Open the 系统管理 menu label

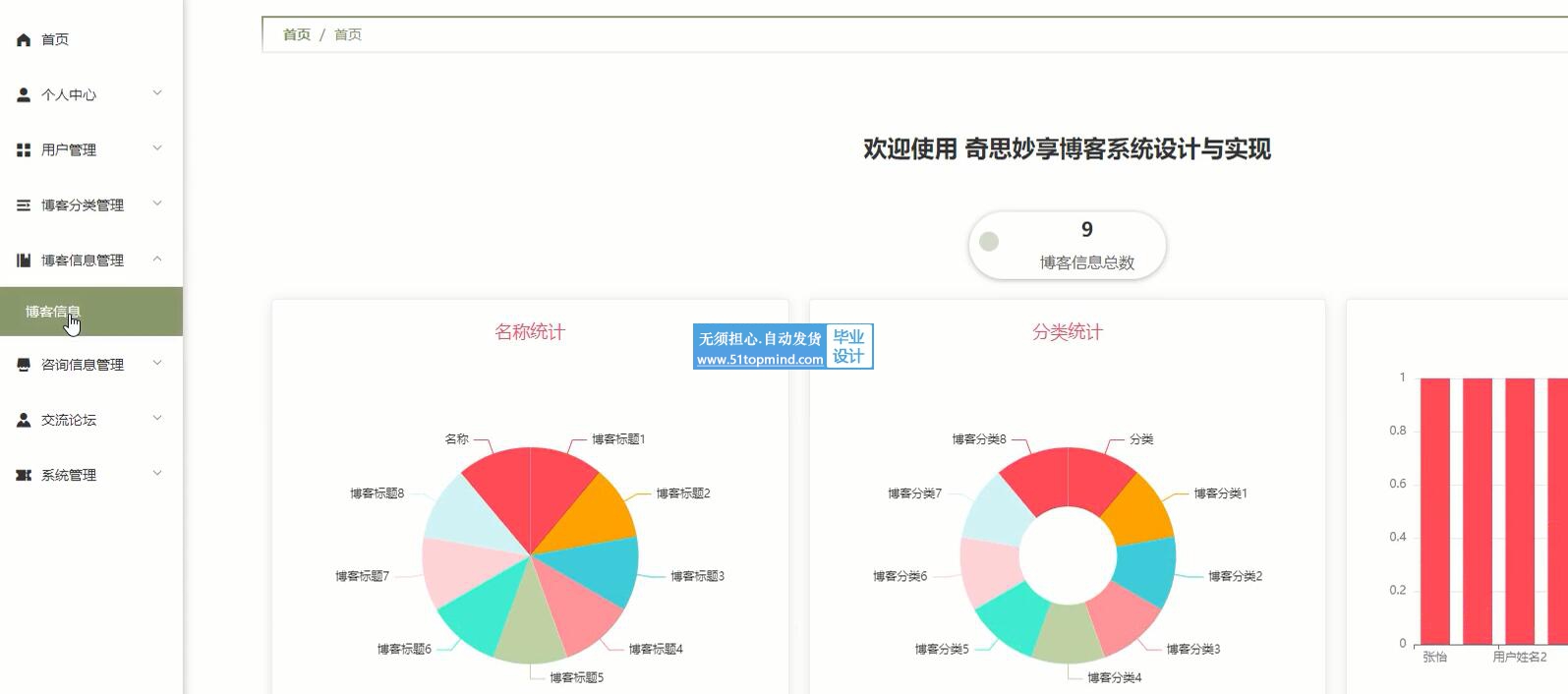coord(69,475)
